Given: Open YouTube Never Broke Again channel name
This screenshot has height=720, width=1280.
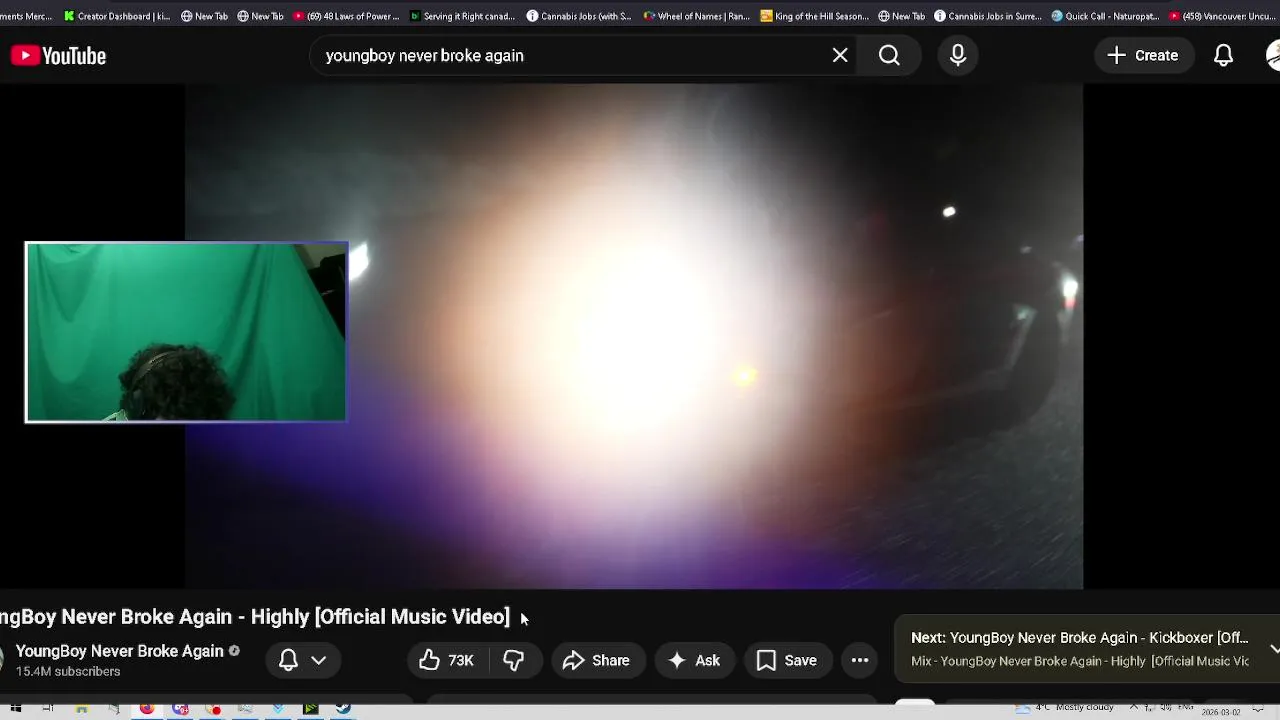Looking at the screenshot, I should pos(120,651).
